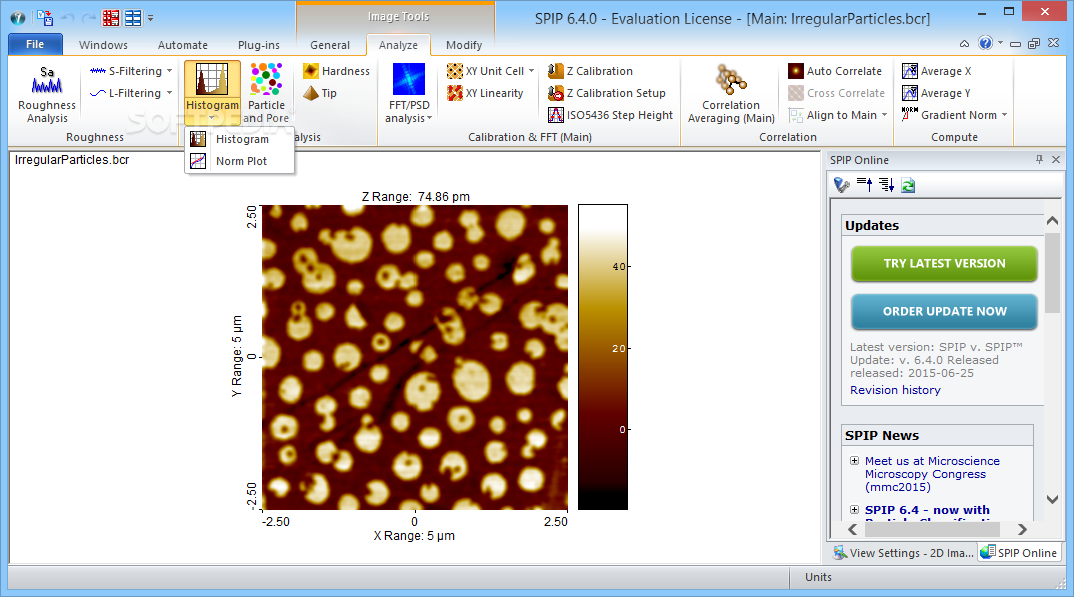This screenshot has width=1074, height=597.
Task: Expand Align to Main dropdown arrow
Action: pyautogui.click(x=884, y=115)
